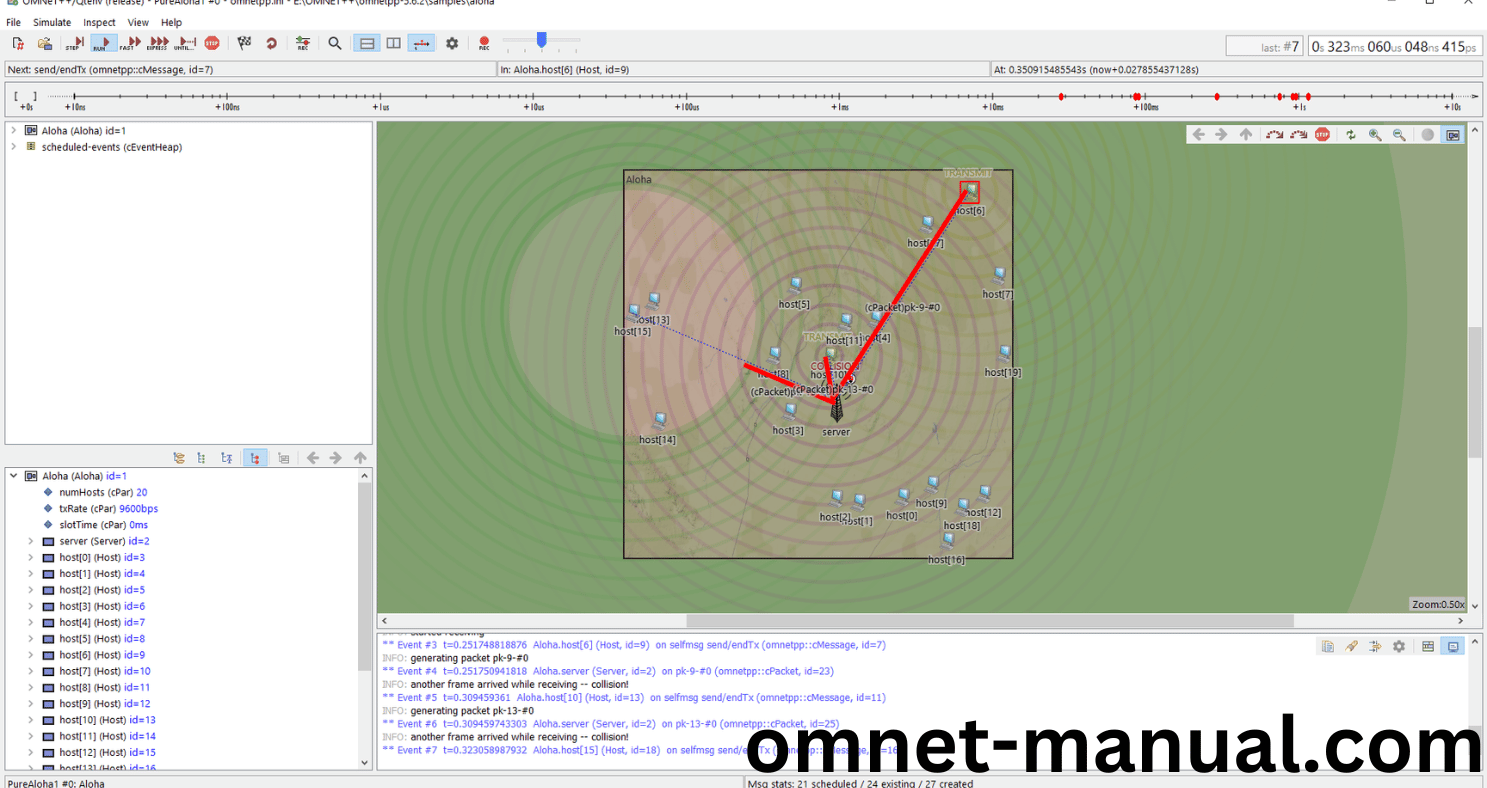The image size is (1487, 788).
Task: Open Preferences gear icon
Action: [452, 44]
